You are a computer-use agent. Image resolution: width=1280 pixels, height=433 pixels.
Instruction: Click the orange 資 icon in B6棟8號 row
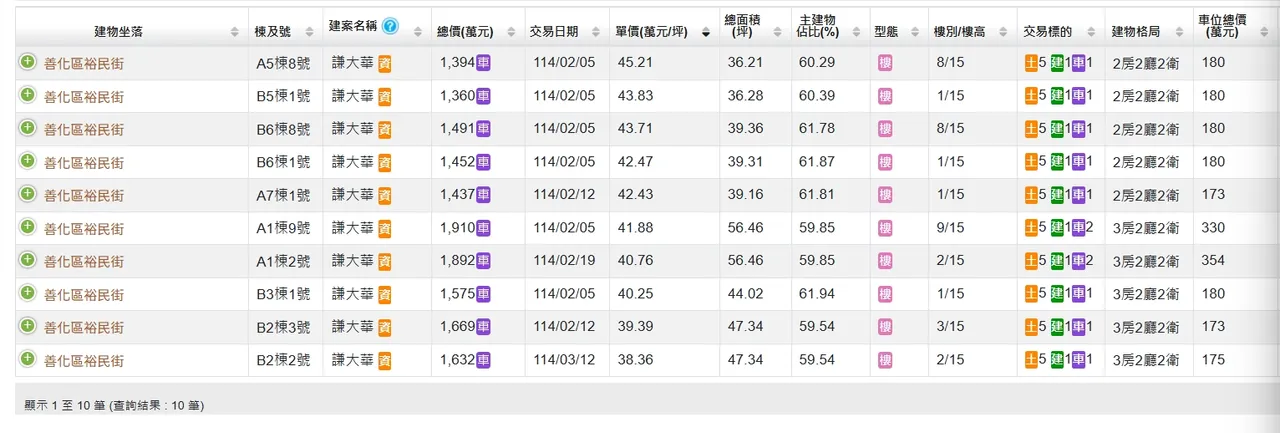tap(384, 129)
